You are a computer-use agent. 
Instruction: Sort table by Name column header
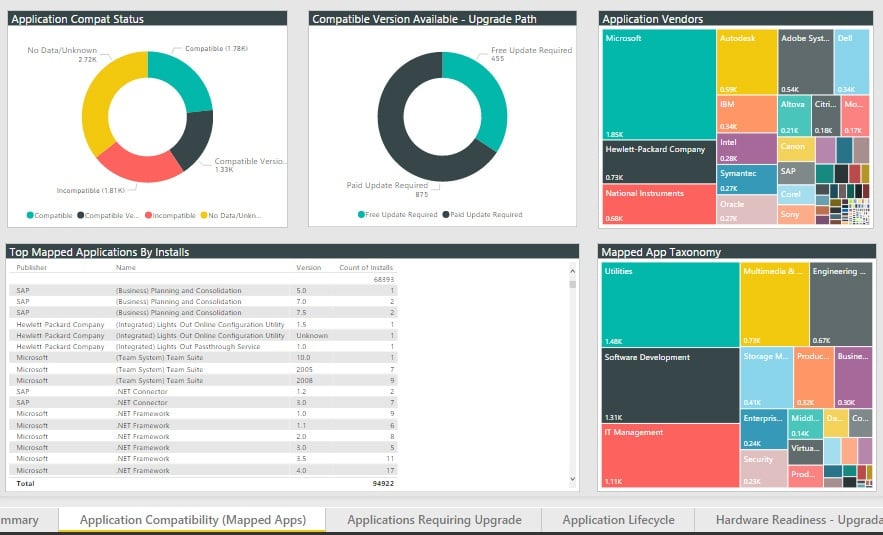click(126, 268)
